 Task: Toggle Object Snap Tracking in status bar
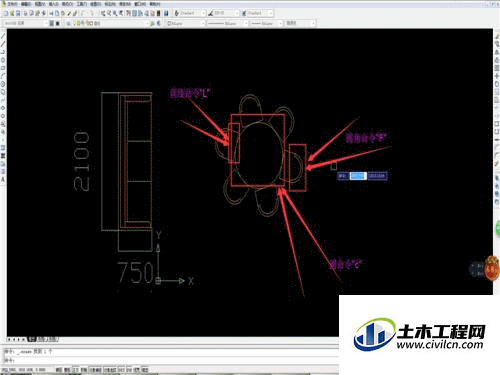[x=110, y=370]
